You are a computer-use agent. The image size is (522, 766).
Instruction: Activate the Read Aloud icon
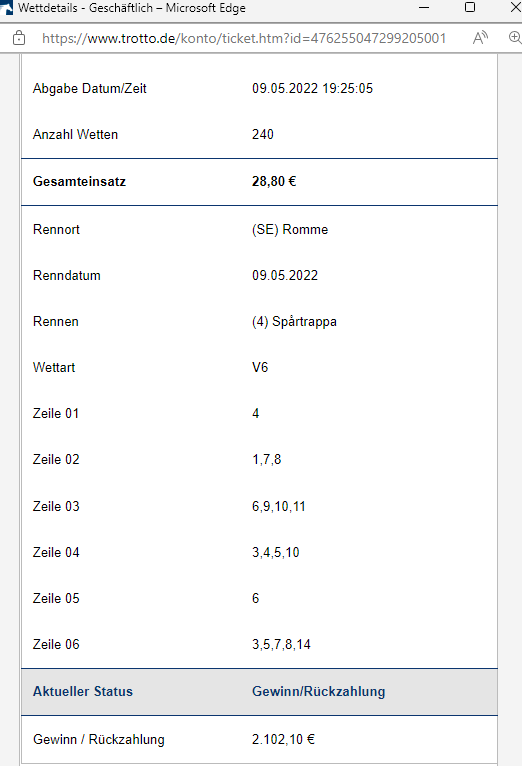tap(480, 38)
